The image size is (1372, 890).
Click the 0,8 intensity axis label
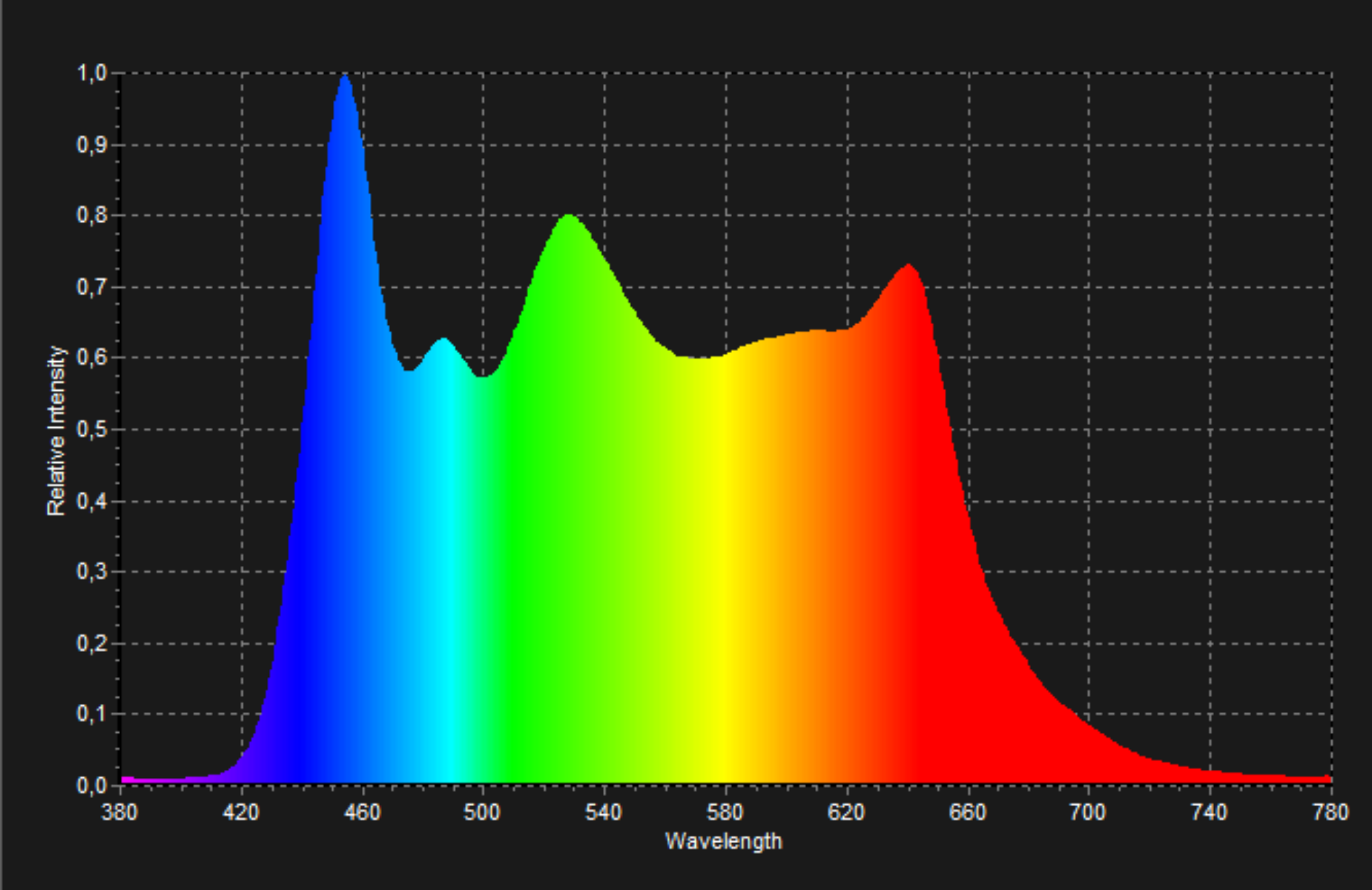[x=92, y=216]
